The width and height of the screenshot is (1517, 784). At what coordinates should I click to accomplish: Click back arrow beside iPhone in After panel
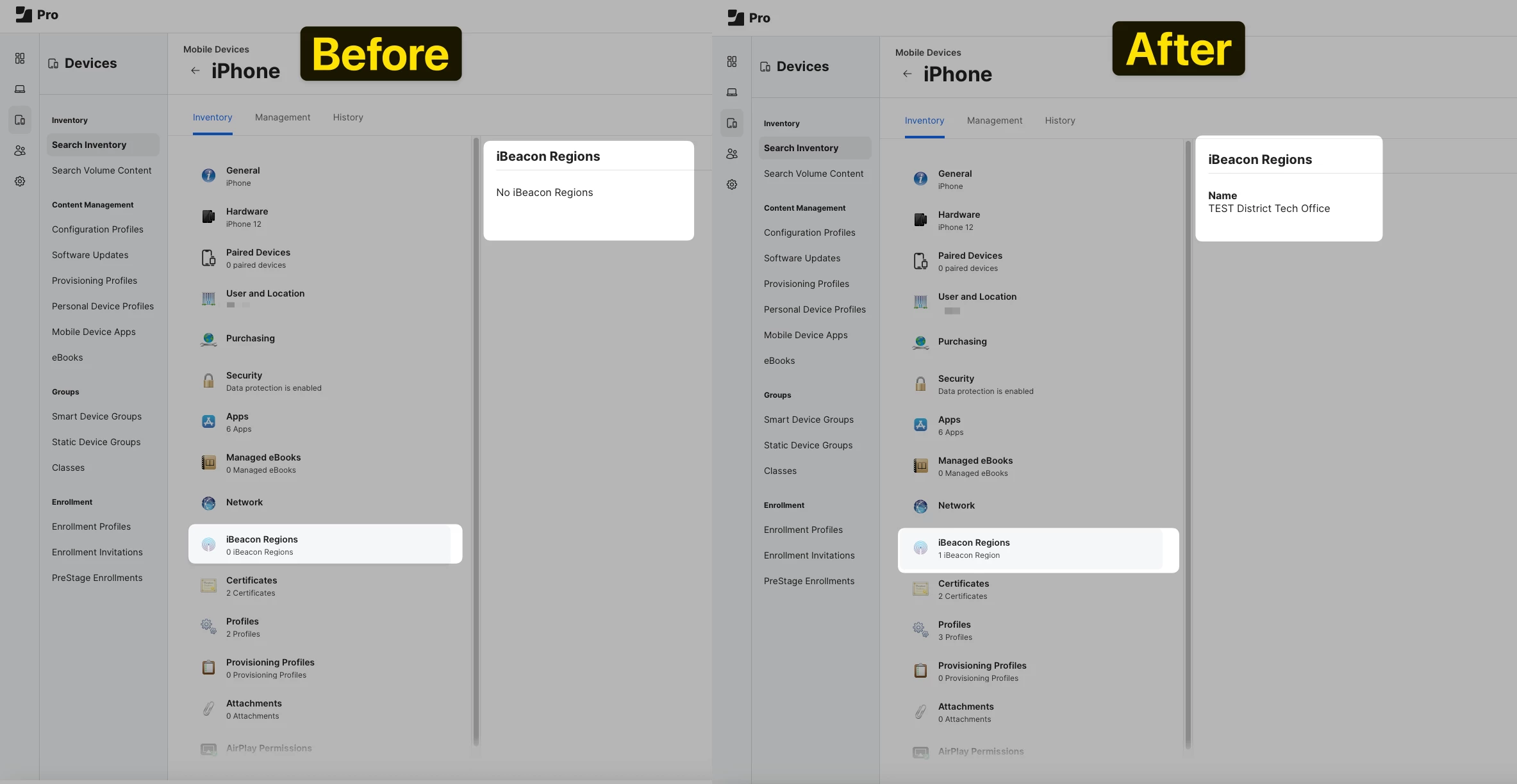pos(908,74)
